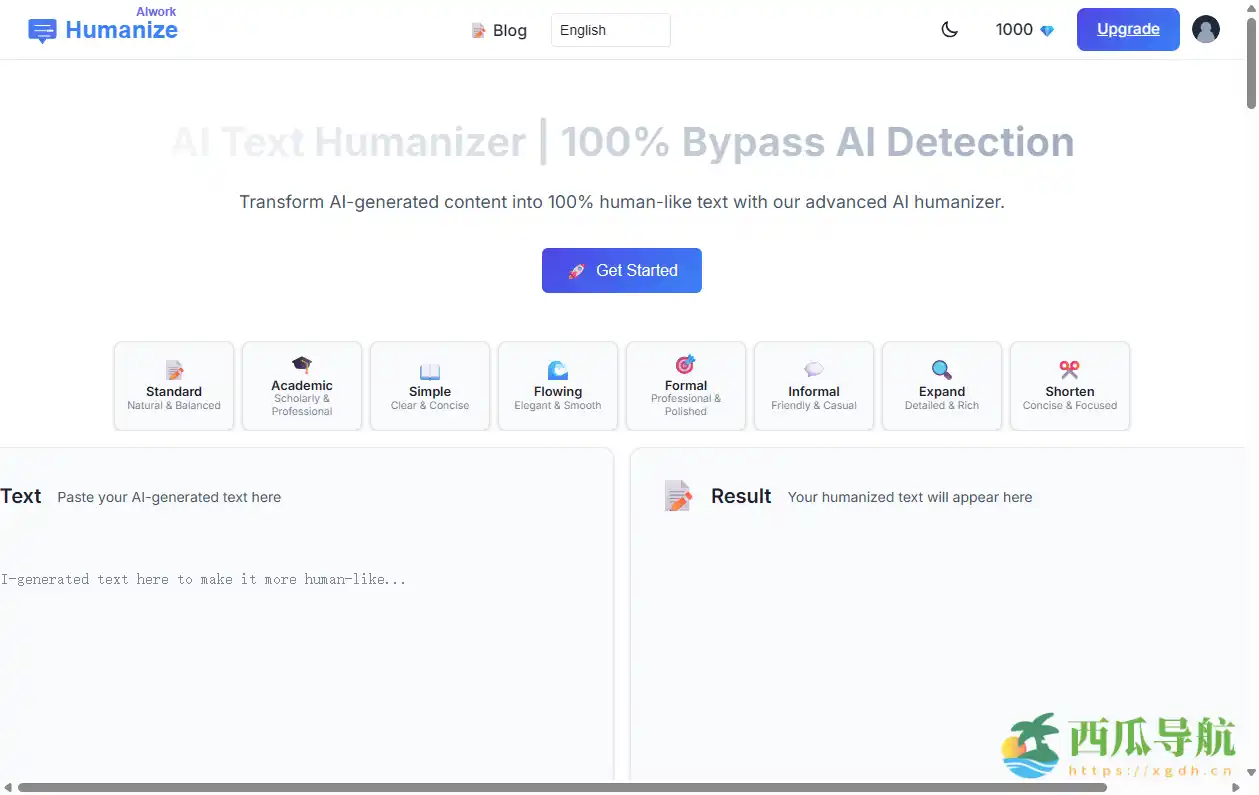This screenshot has width=1259, height=795.
Task: Choose the Informal chat-bubble style
Action: tap(813, 386)
